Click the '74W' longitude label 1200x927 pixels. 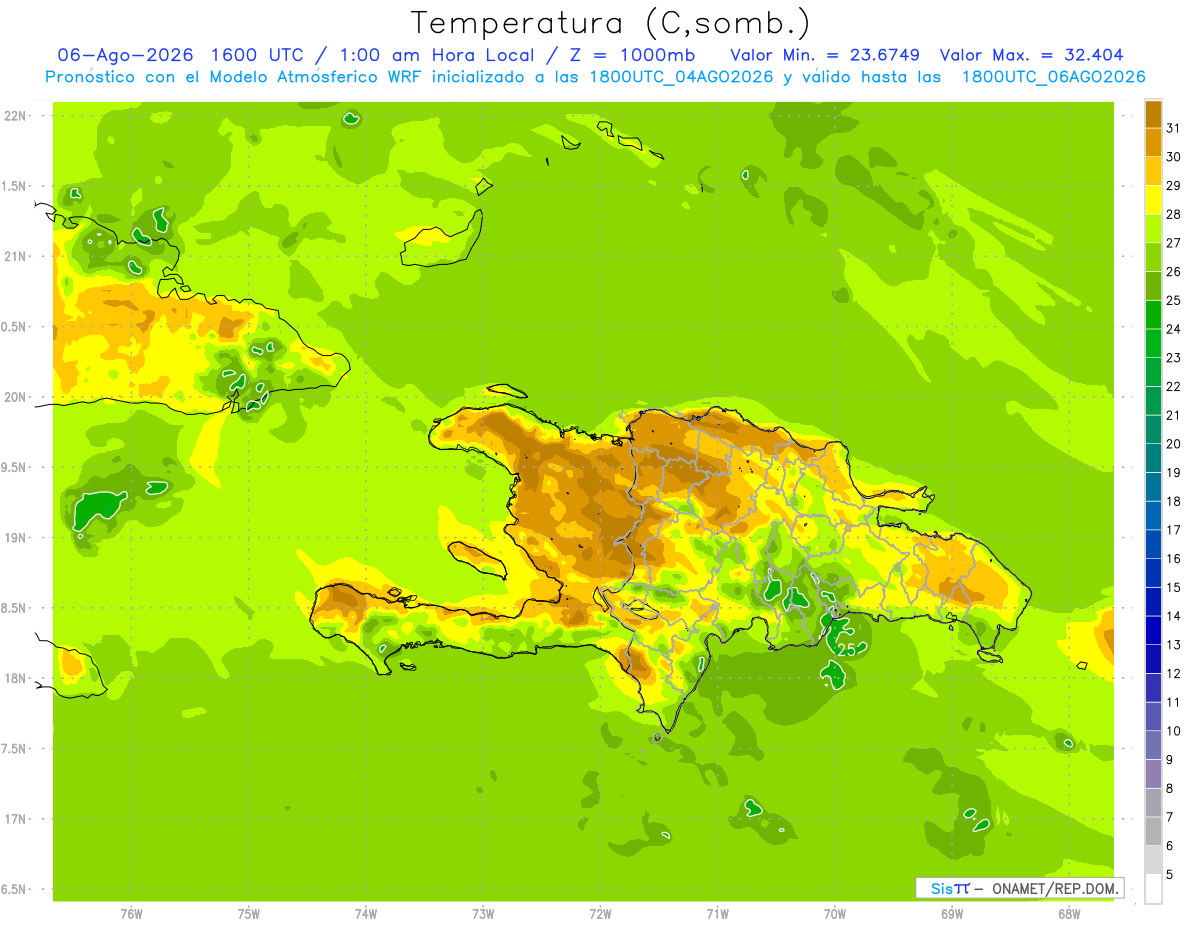click(x=366, y=913)
